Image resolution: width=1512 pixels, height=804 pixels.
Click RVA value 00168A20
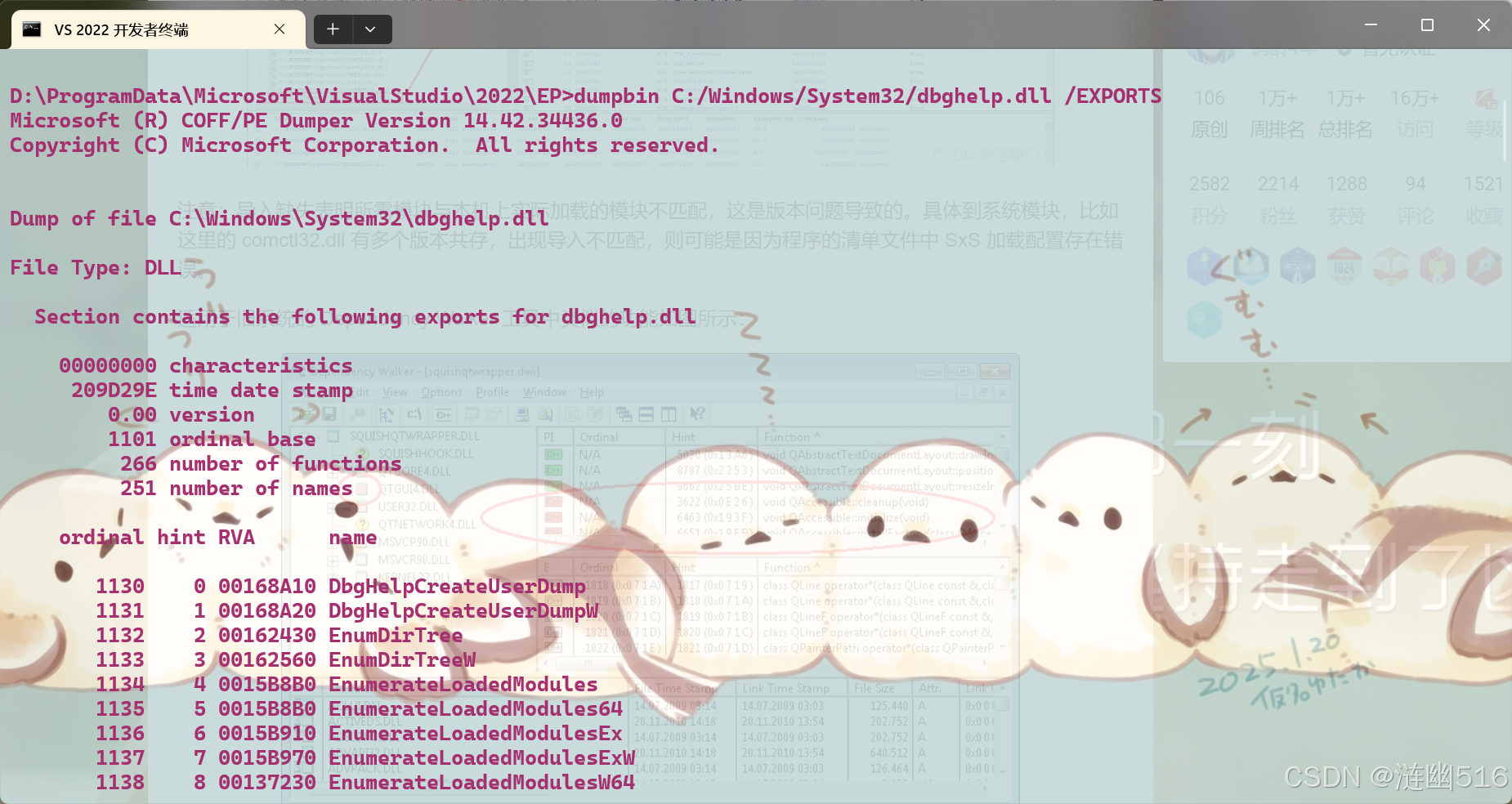coord(267,611)
